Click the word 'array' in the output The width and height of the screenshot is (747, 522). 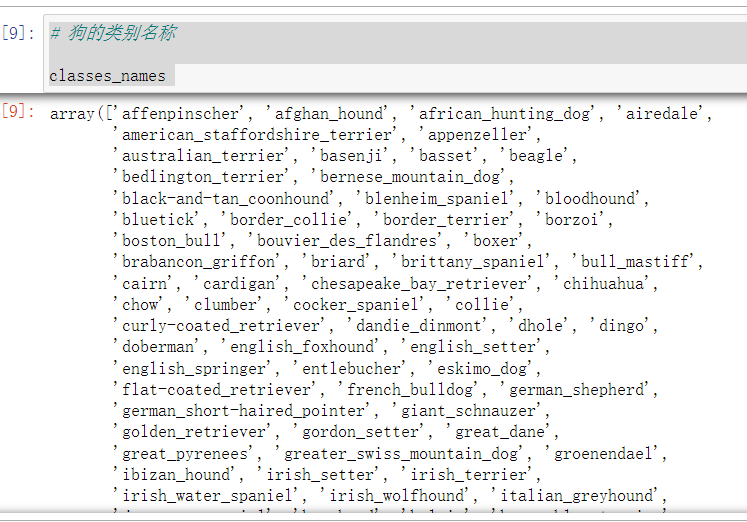pos(72,114)
